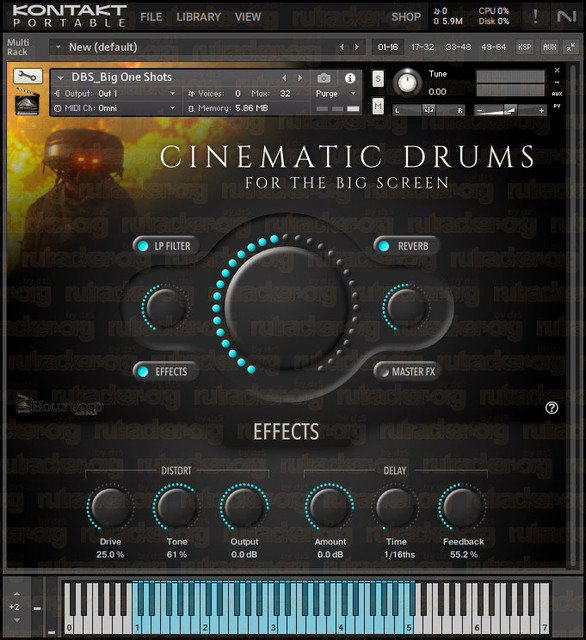Open the SHOP link
The image size is (586, 640).
point(406,17)
